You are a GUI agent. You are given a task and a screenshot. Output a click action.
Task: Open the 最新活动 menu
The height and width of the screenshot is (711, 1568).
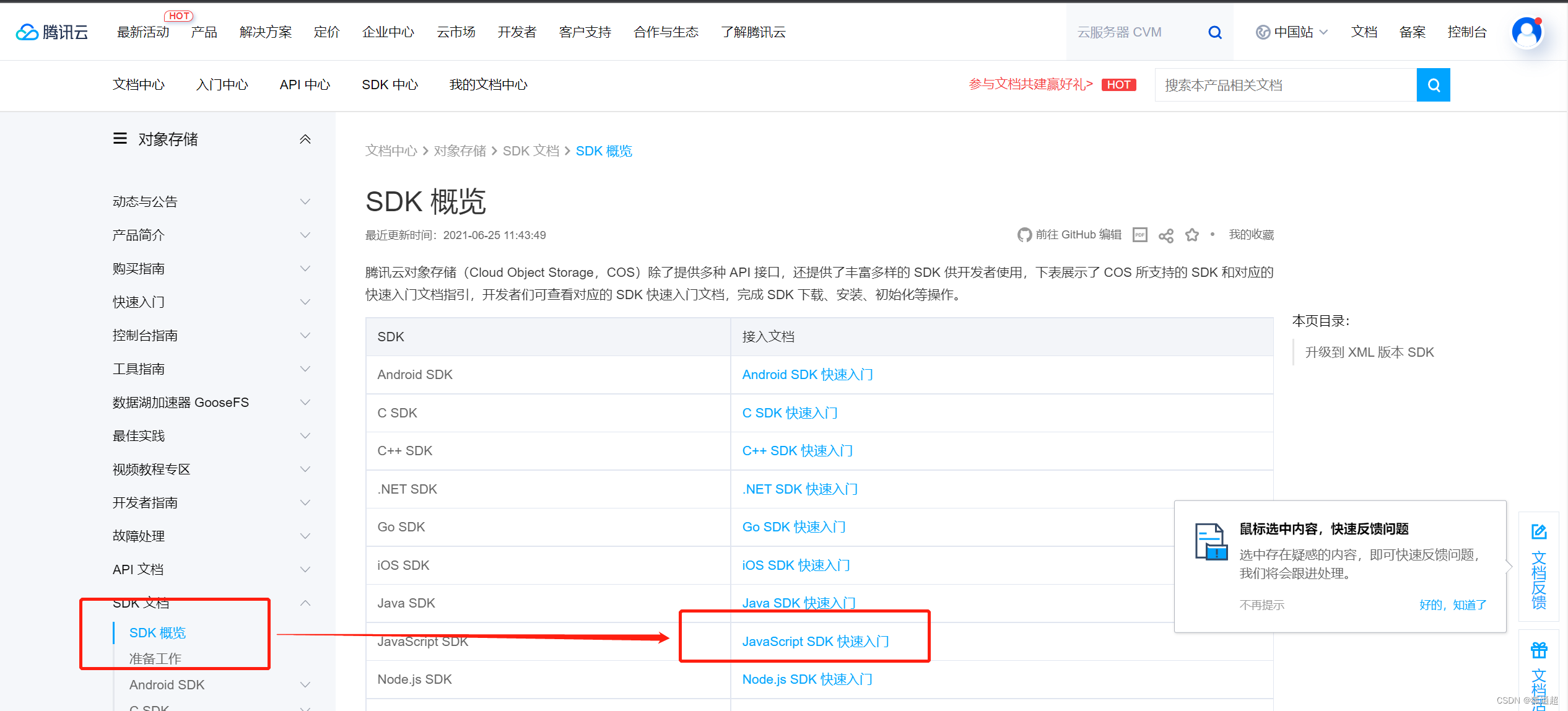(x=143, y=32)
